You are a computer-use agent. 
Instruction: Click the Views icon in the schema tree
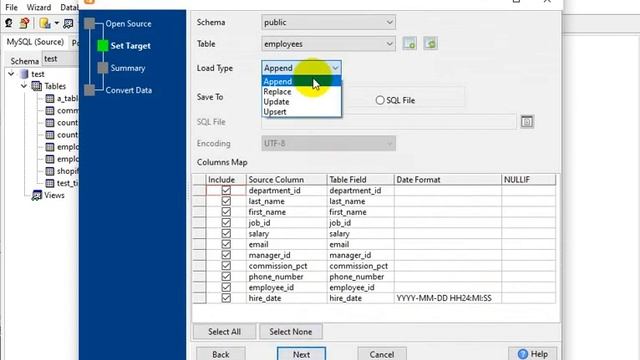tap(37, 195)
